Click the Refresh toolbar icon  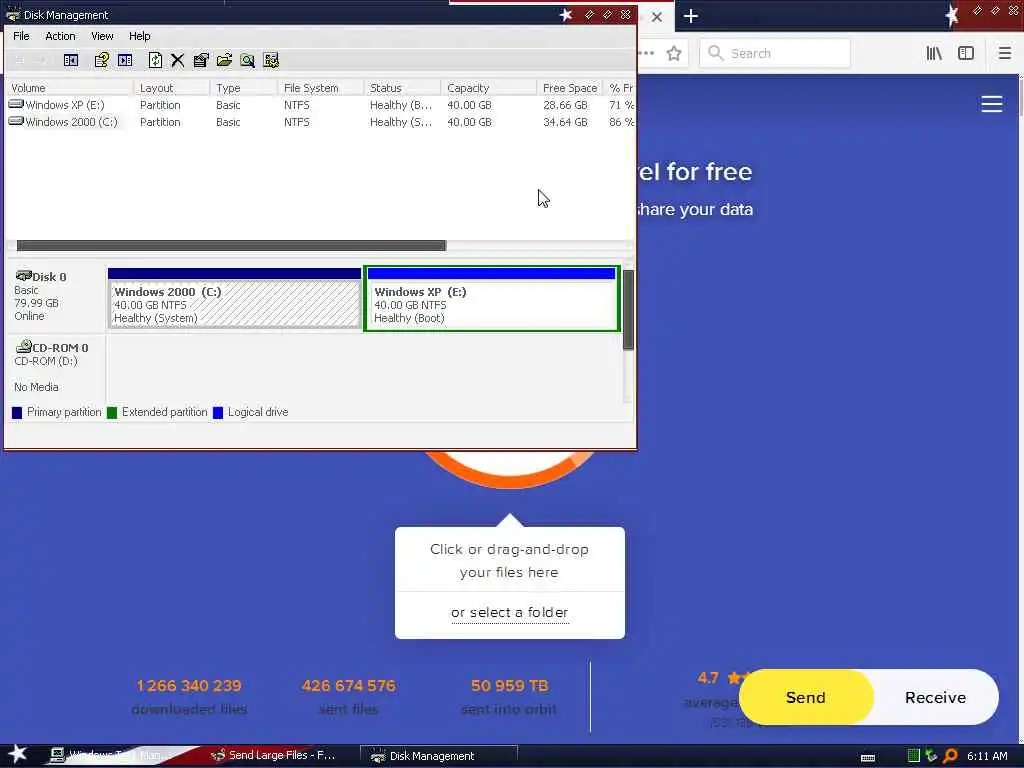[155, 60]
